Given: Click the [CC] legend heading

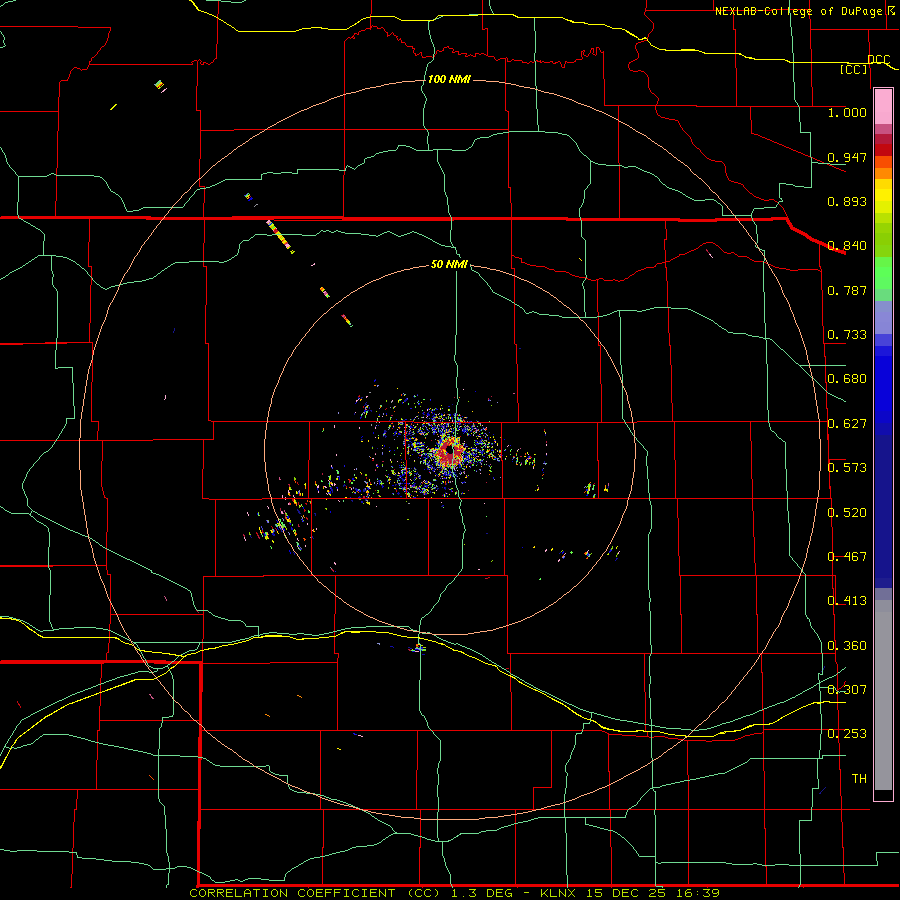Looking at the screenshot, I should (854, 69).
